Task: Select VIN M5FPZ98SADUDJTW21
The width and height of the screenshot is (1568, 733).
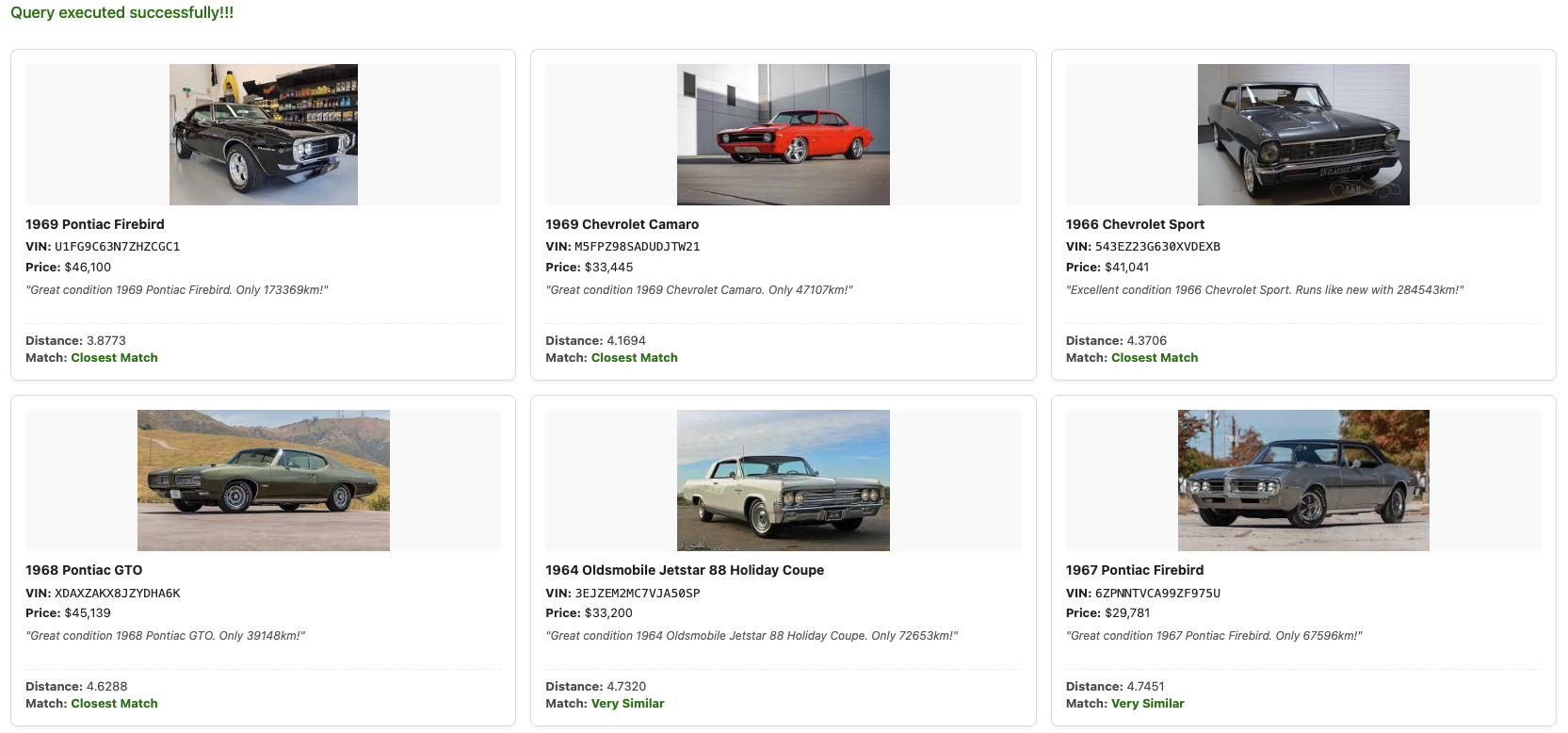Action: 638,247
